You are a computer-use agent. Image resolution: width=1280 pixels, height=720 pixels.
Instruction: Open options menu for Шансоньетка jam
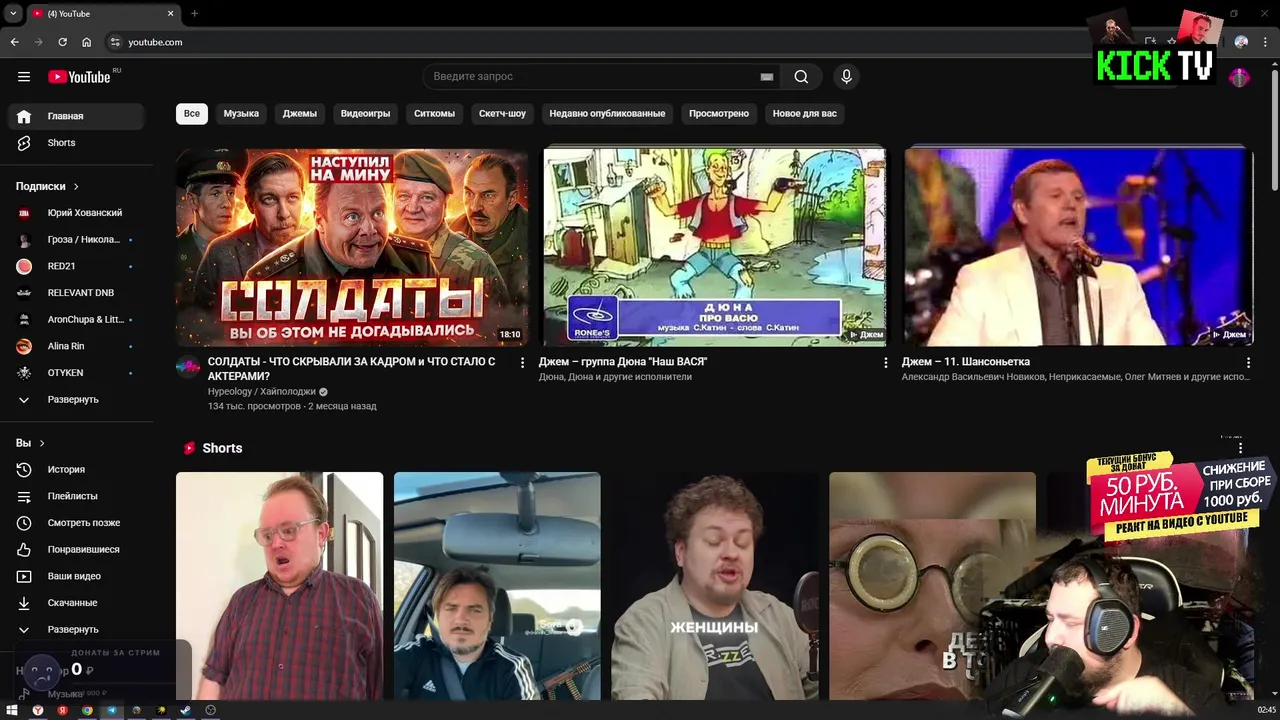(1248, 362)
